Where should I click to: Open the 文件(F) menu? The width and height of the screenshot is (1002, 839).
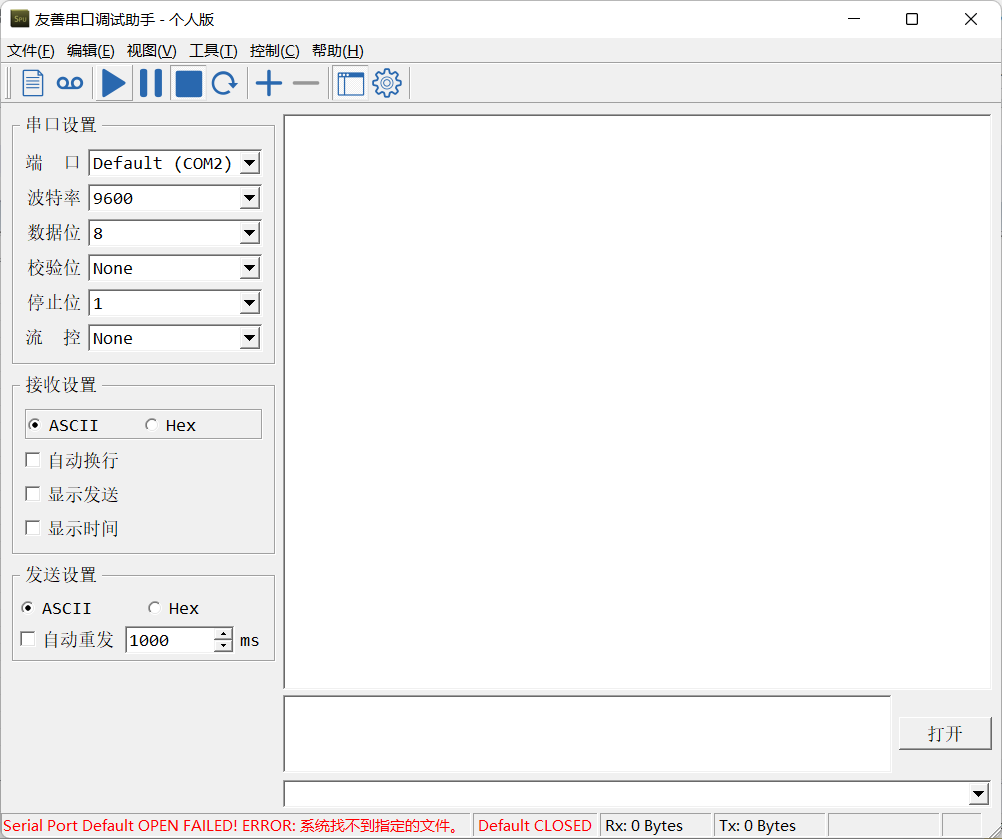(31, 51)
